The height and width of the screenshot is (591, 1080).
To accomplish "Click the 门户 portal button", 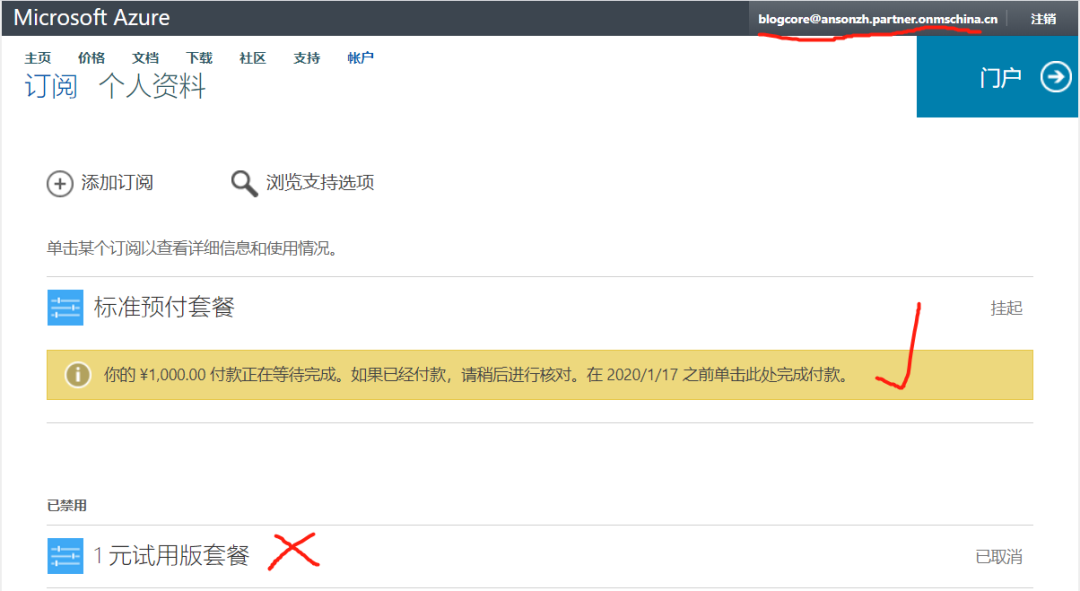I will (997, 76).
